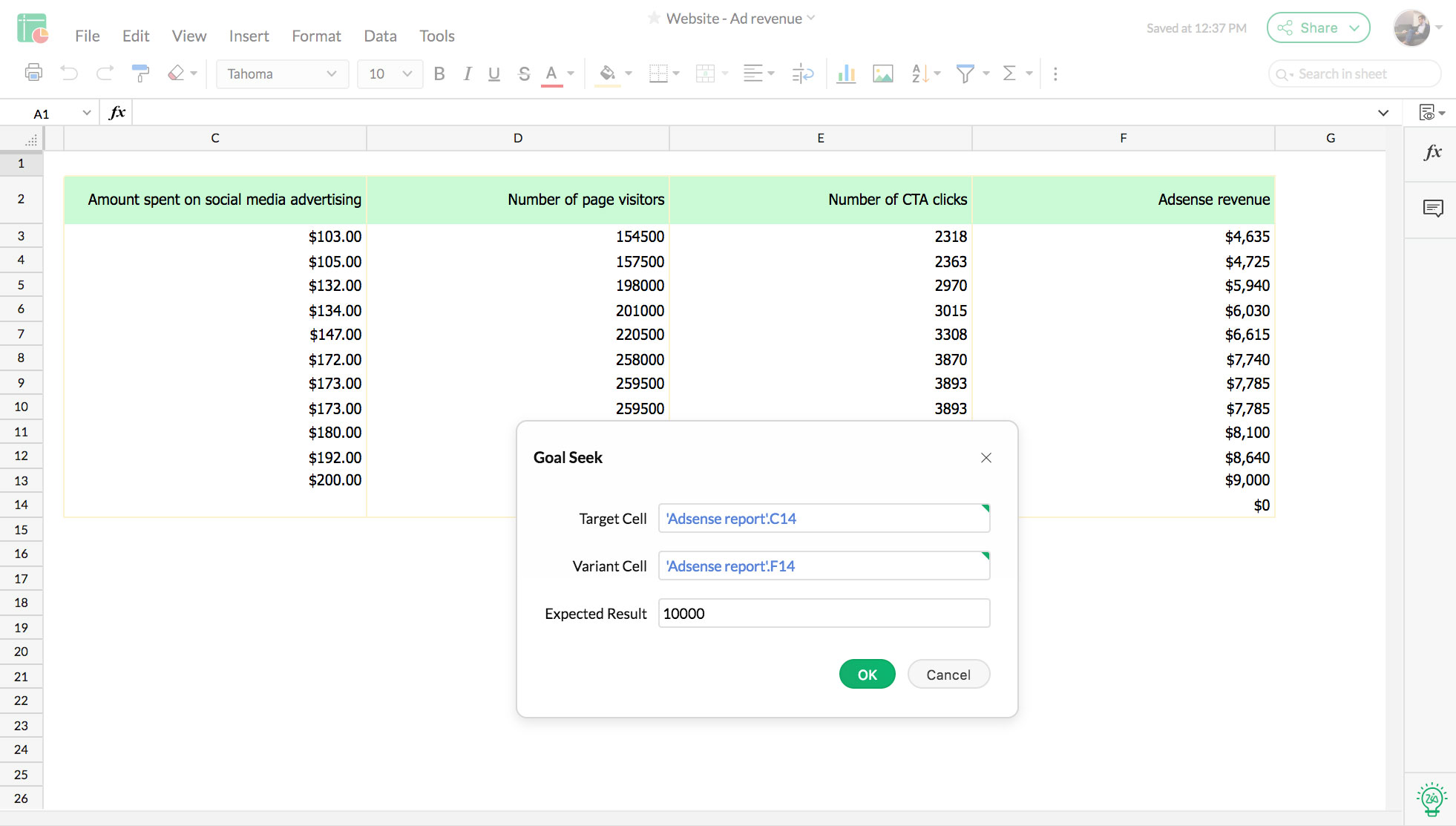Viewport: 1456px width, 826px height.
Task: Toggle Bold formatting
Action: [439, 73]
